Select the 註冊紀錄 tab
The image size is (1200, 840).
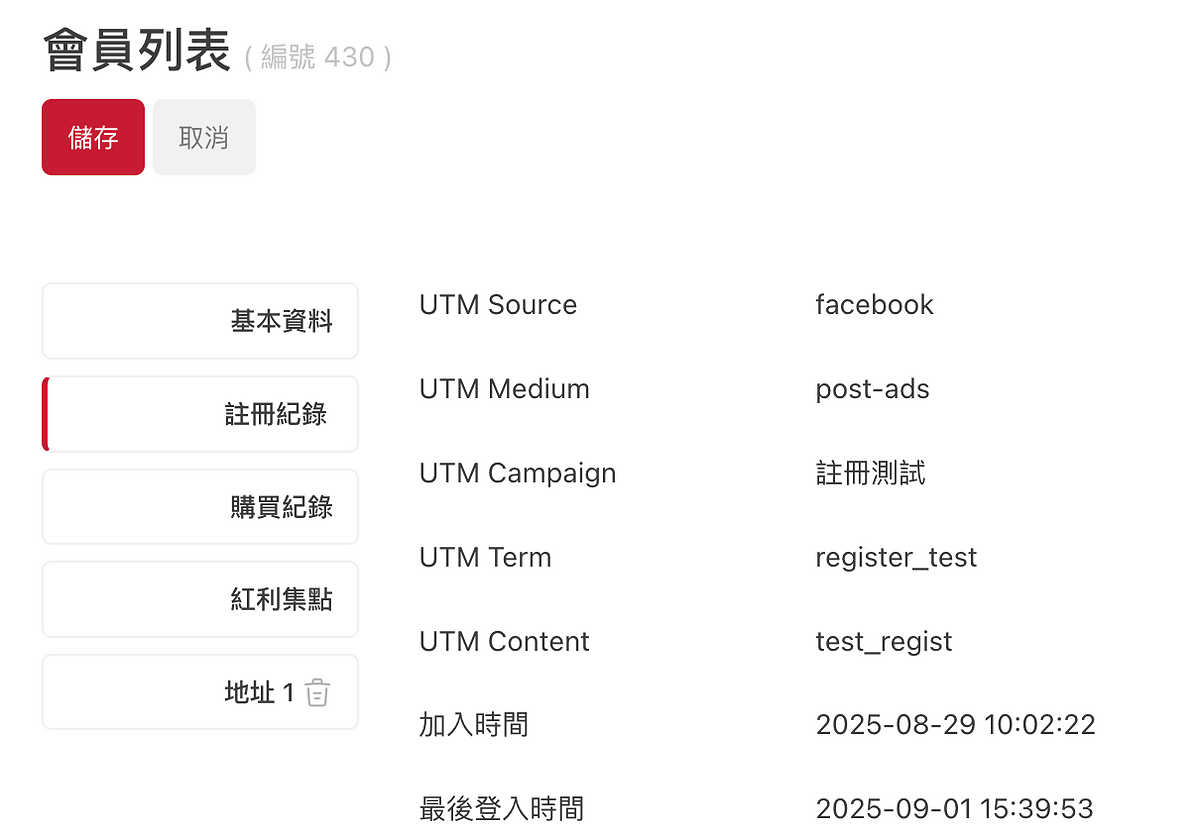click(x=200, y=414)
